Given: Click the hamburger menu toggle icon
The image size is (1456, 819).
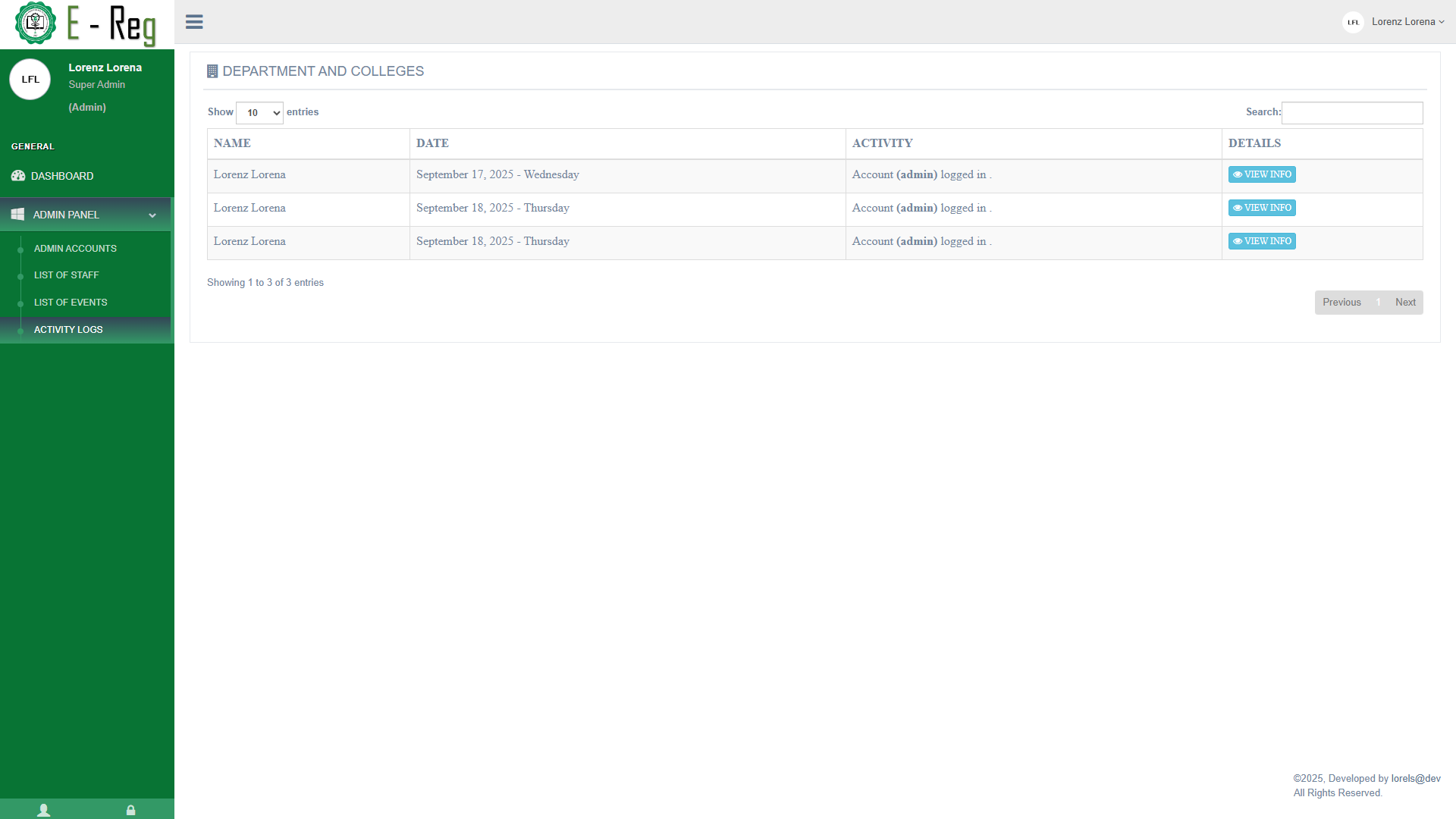Looking at the screenshot, I should tap(194, 22).
